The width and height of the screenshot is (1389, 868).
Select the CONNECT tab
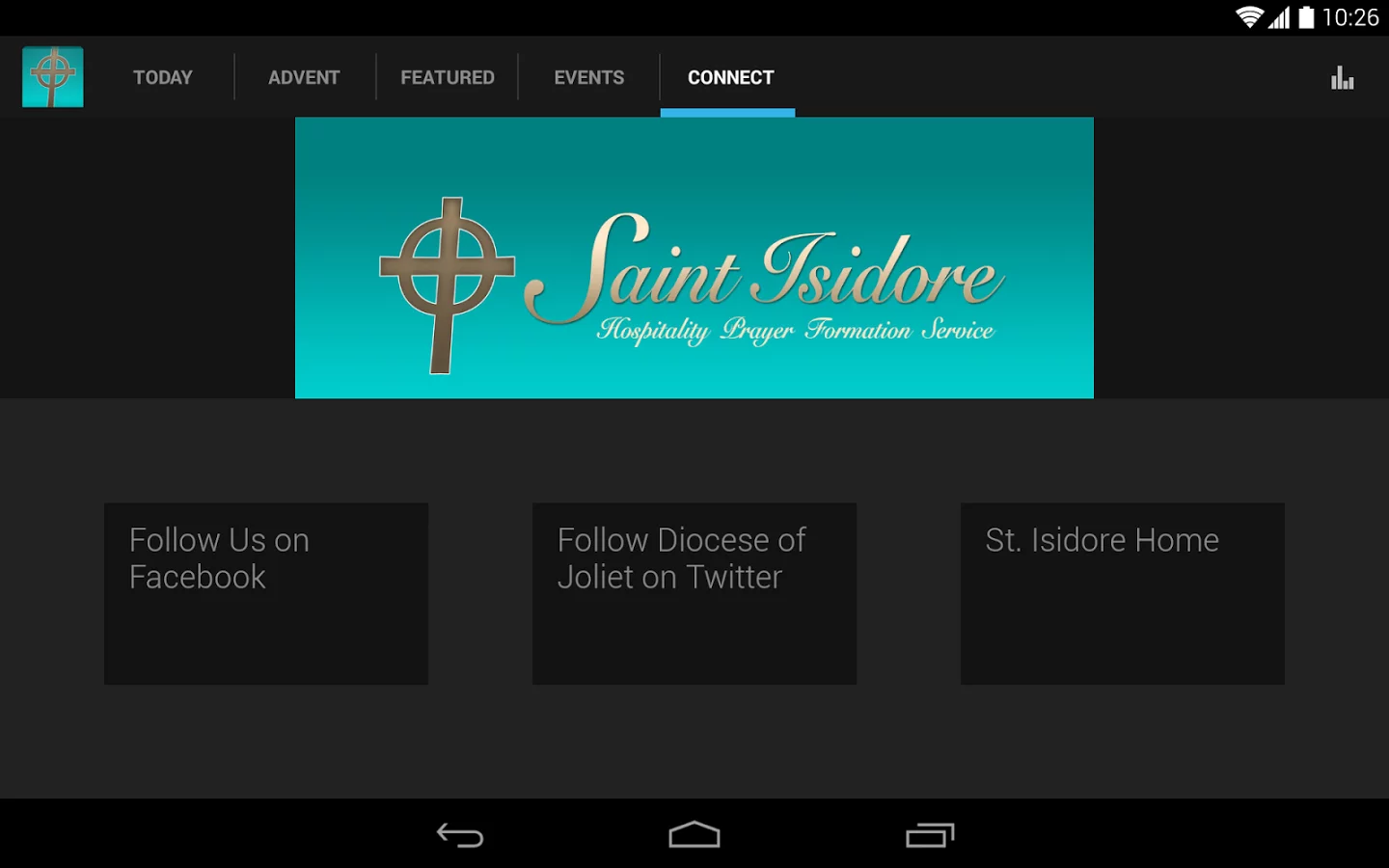730,77
